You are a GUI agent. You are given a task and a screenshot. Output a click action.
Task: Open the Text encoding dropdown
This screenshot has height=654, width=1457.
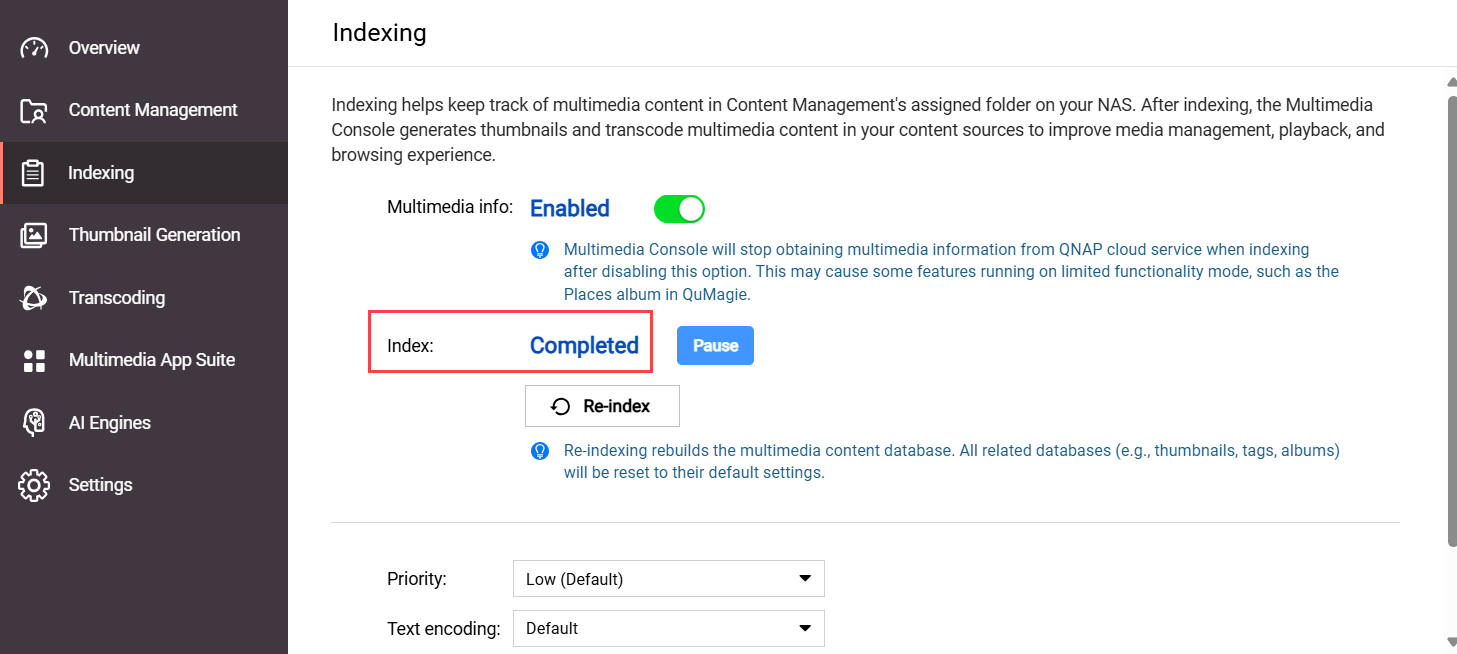pyautogui.click(x=668, y=629)
